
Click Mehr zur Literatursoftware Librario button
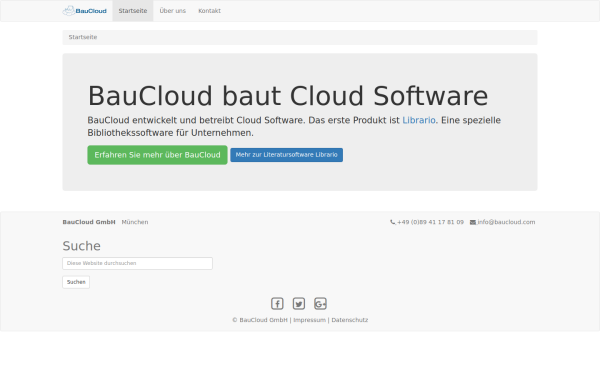tap(287, 155)
